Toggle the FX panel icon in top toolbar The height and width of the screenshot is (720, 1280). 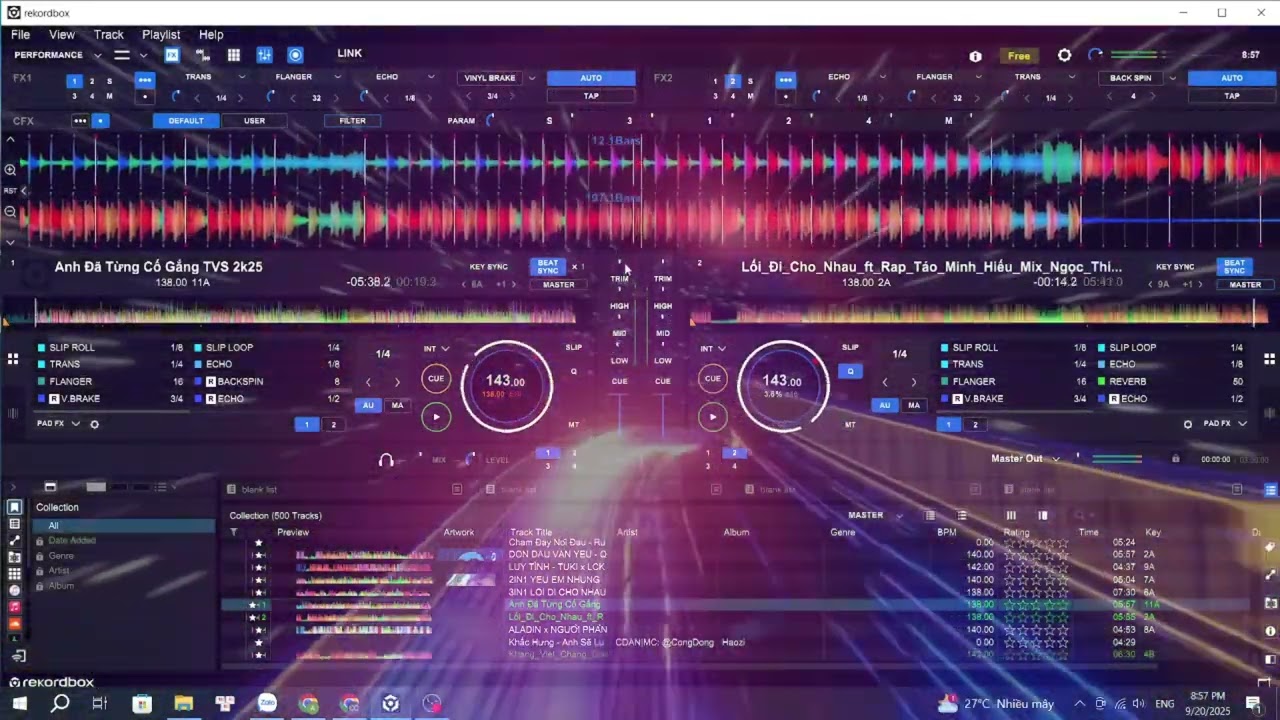[x=172, y=55]
